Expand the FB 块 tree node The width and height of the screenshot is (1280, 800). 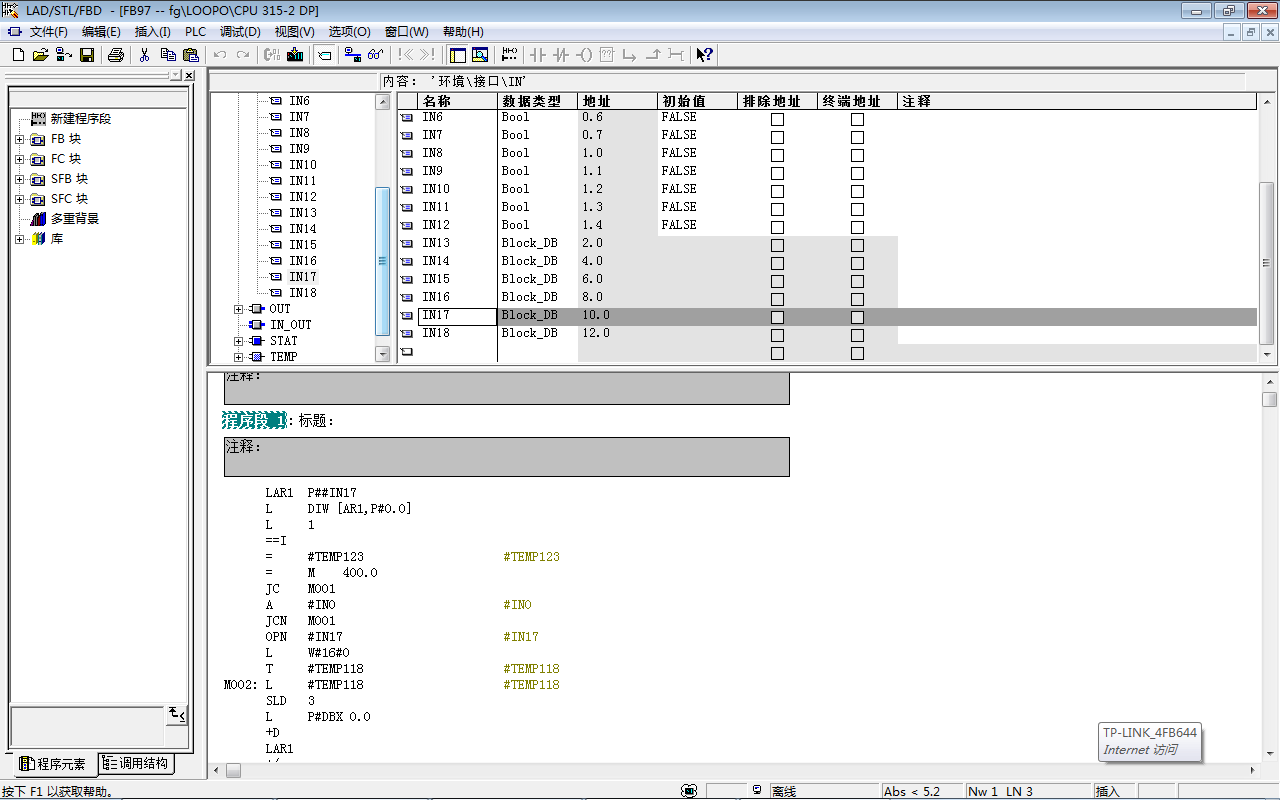coord(19,139)
